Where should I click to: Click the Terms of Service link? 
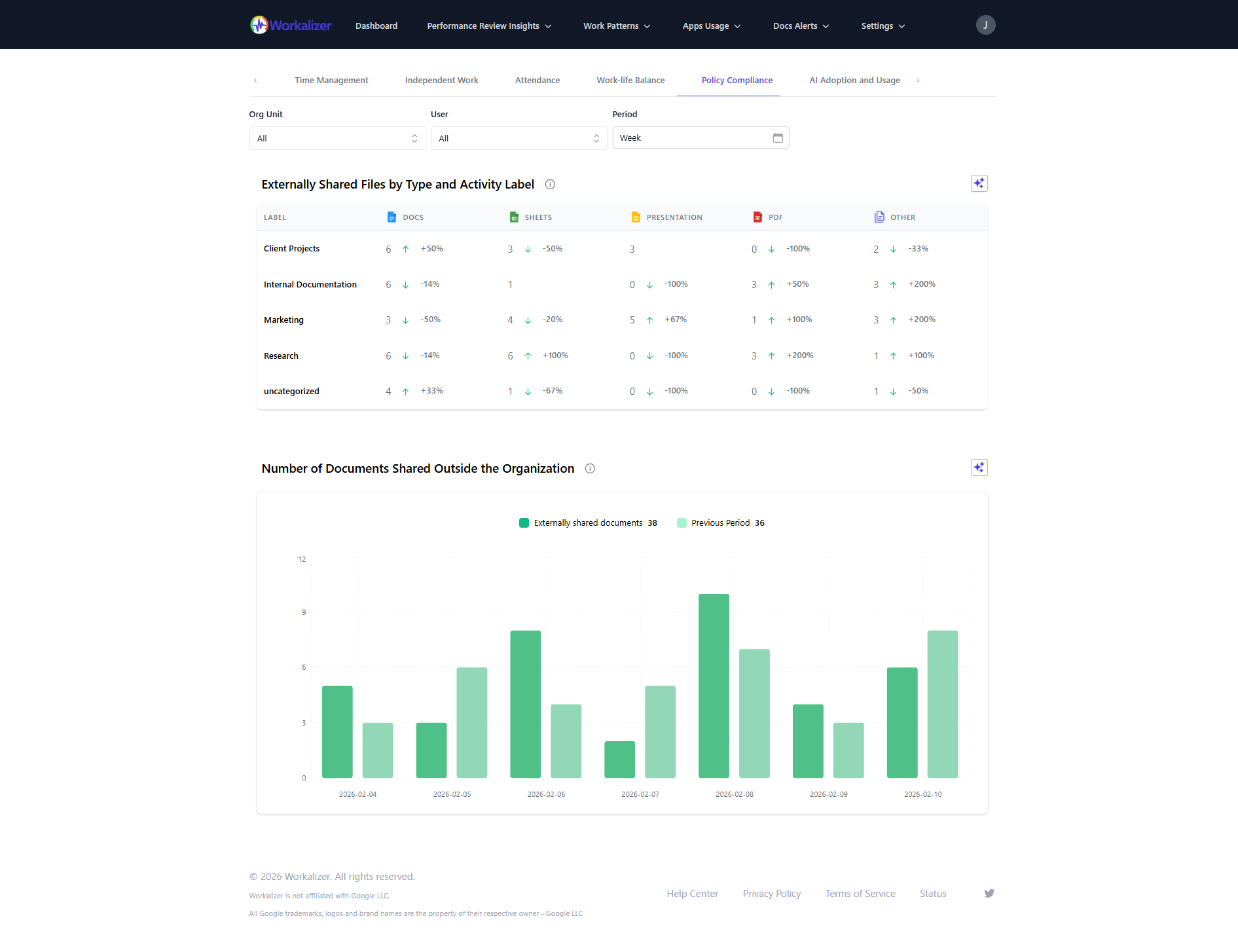pos(860,893)
